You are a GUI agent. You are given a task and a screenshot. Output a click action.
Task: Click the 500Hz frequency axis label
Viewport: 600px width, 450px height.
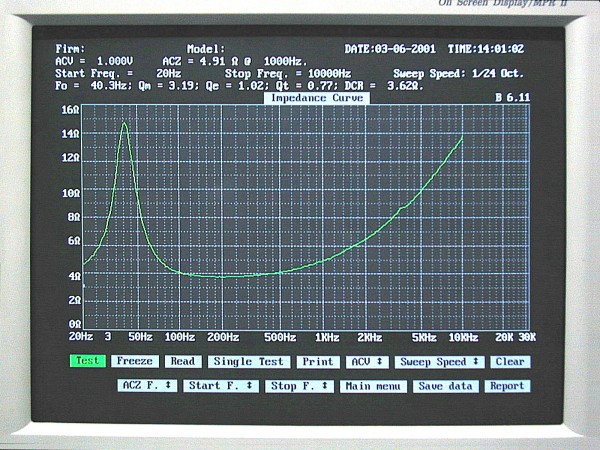280,338
